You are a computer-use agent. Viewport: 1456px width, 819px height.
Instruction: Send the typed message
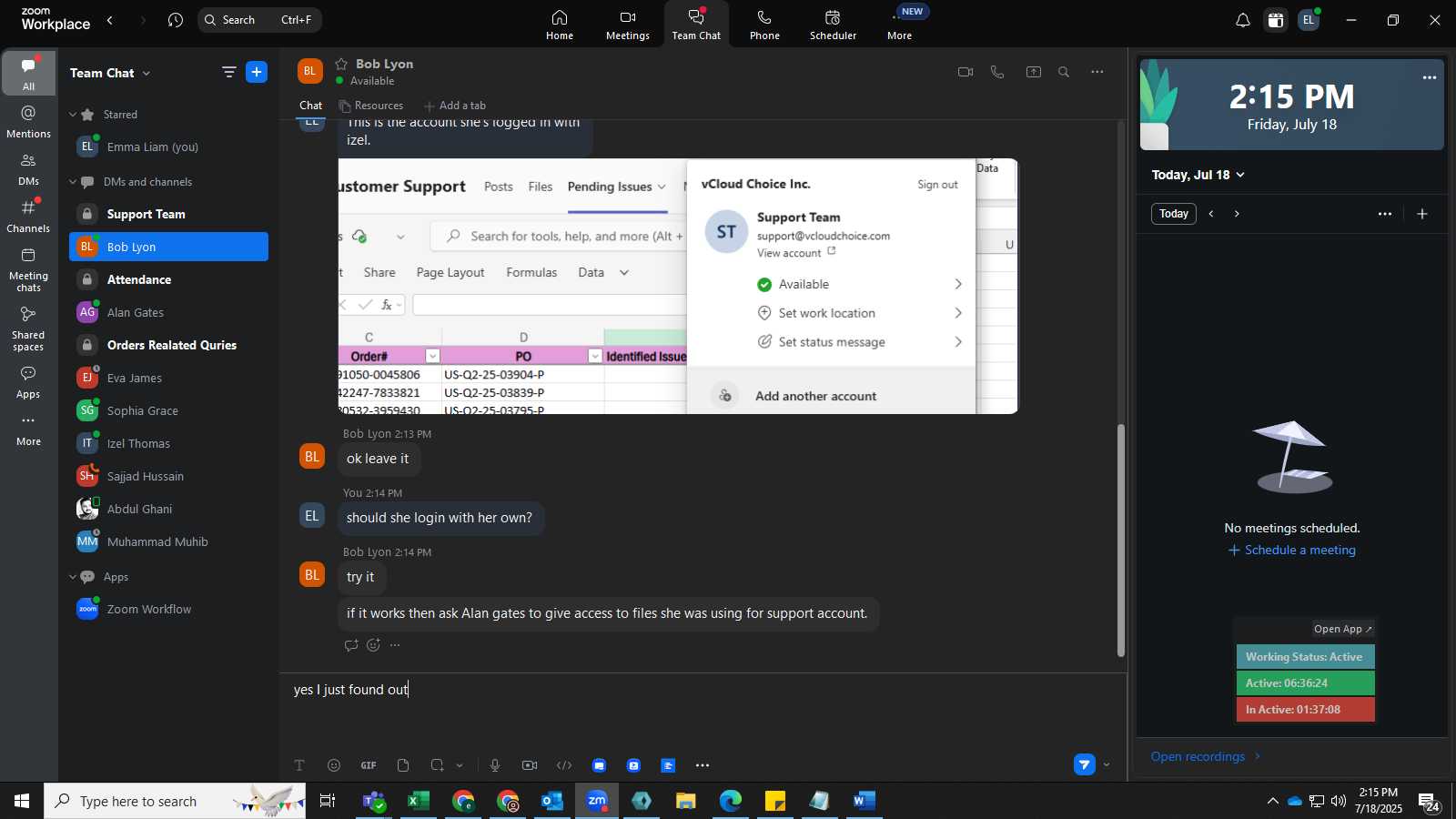[x=1084, y=765]
